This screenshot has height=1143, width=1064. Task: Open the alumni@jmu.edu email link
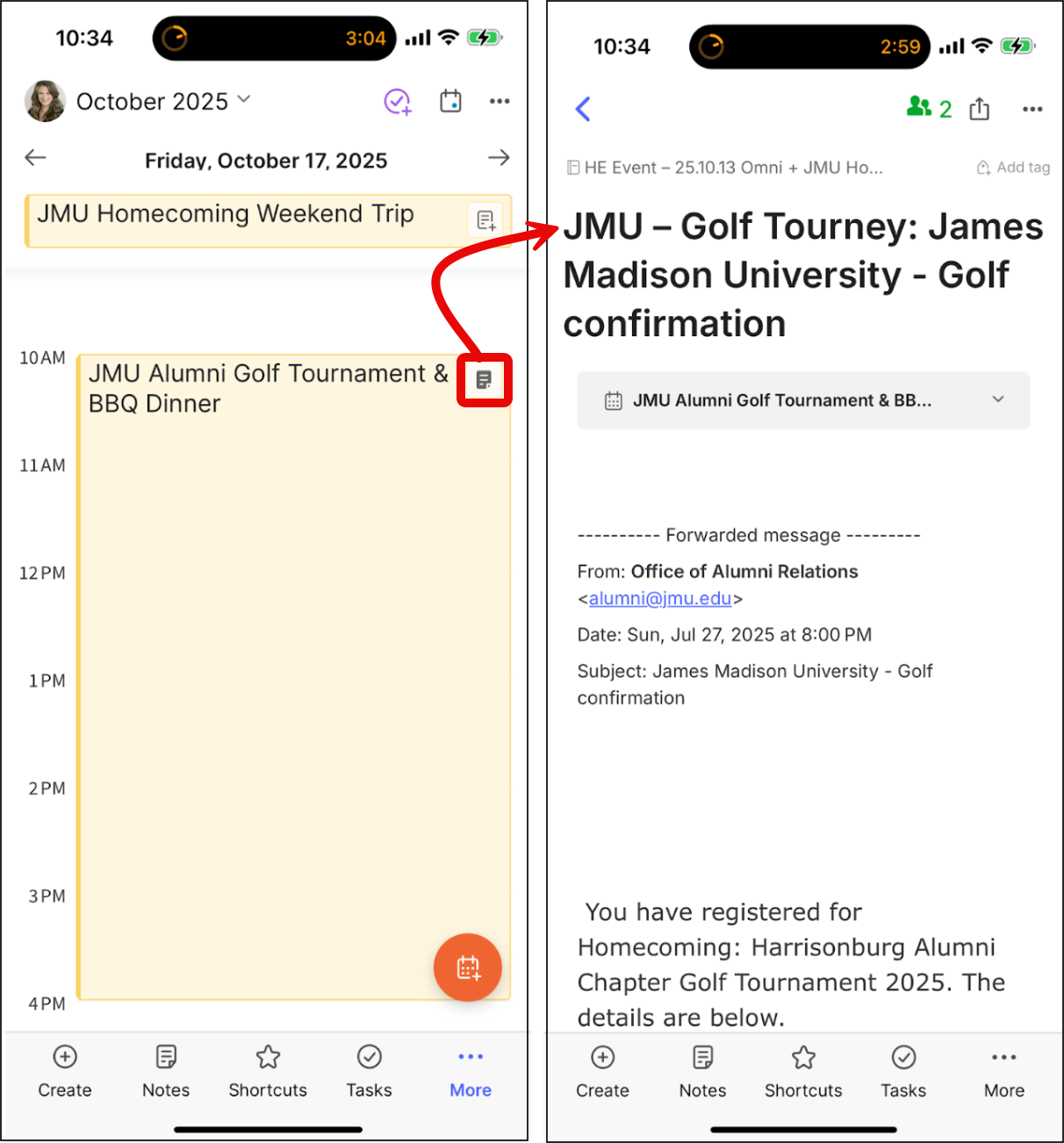(x=660, y=599)
